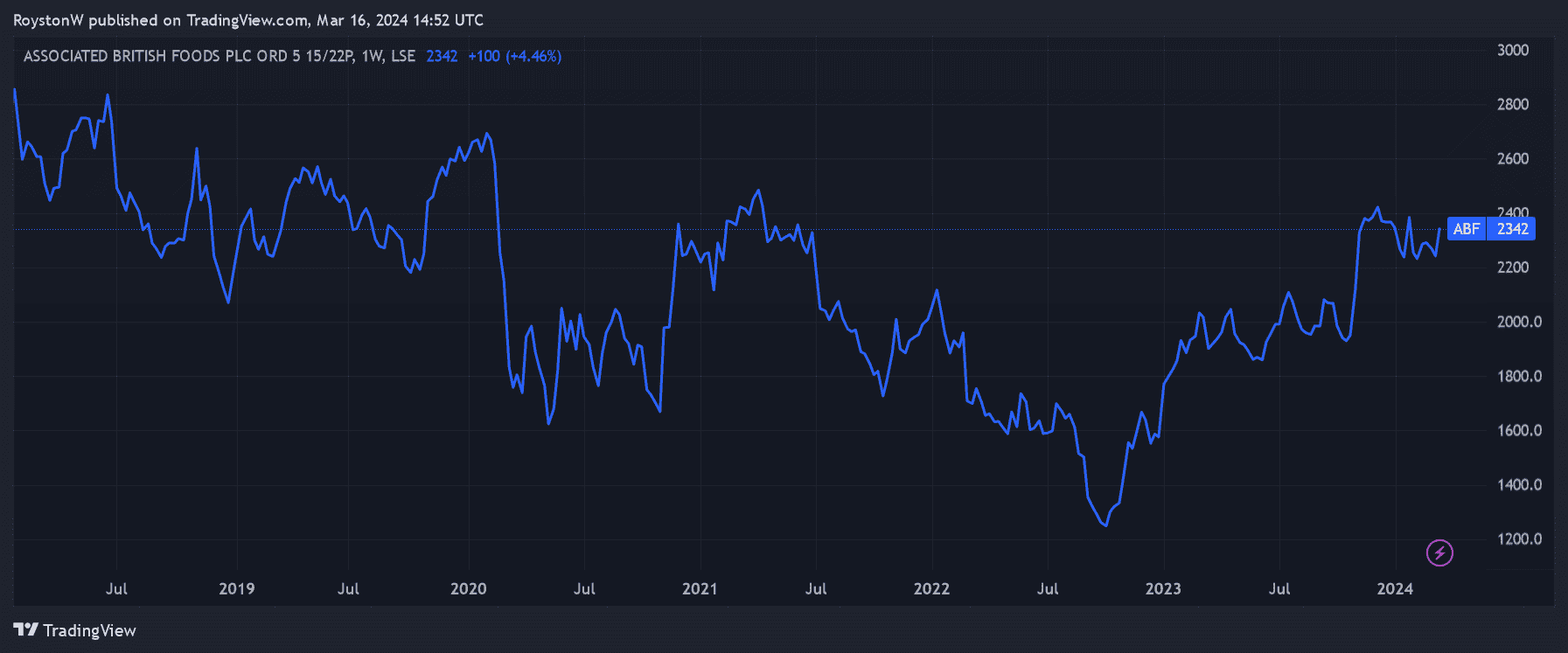Click the 2000.0 label on price axis
This screenshot has width=1568, height=653.
pos(1518,322)
